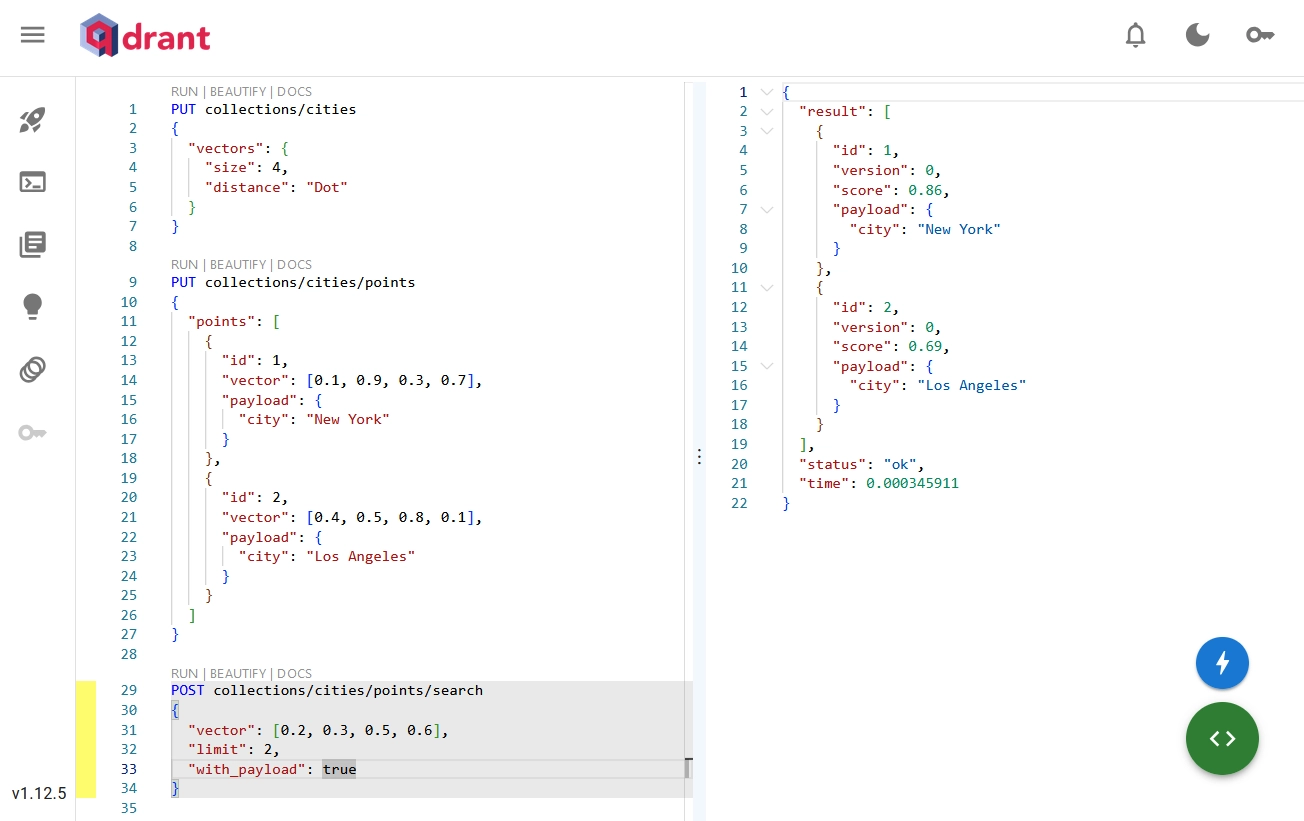This screenshot has width=1304, height=821.
Task: Open the hamburger navigation menu
Action: click(33, 35)
